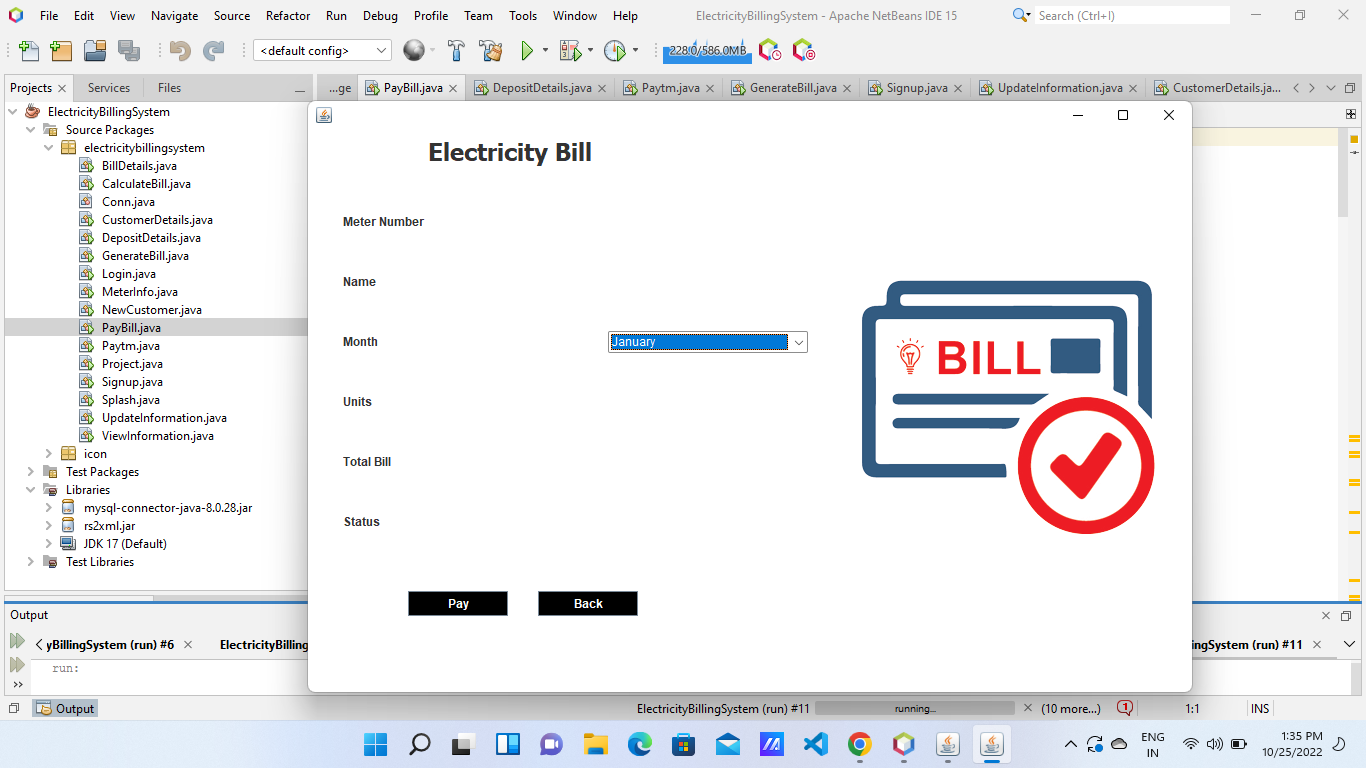Create a new project using the New Project icon
Screen dimensions: 1366x768
[x=60, y=50]
